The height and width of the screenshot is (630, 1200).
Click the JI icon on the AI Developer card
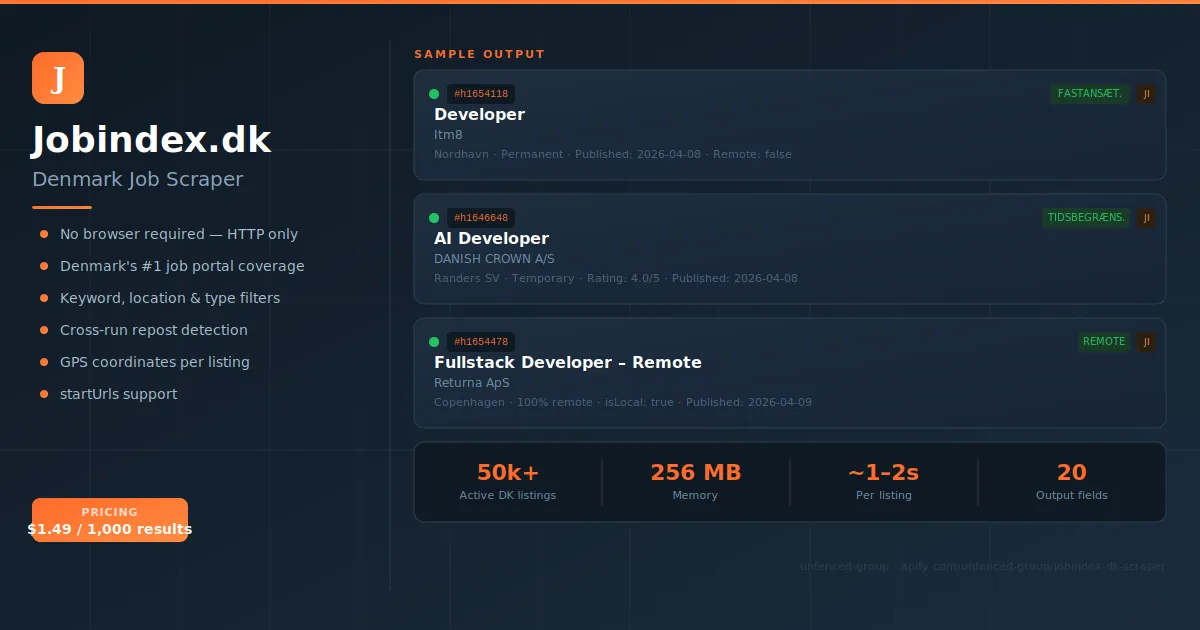1146,217
